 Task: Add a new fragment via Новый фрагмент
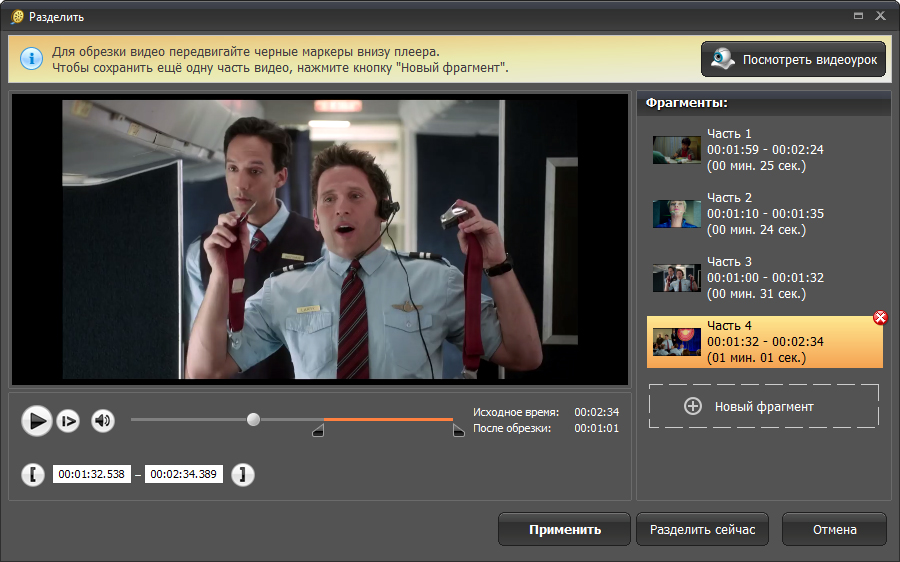click(764, 406)
